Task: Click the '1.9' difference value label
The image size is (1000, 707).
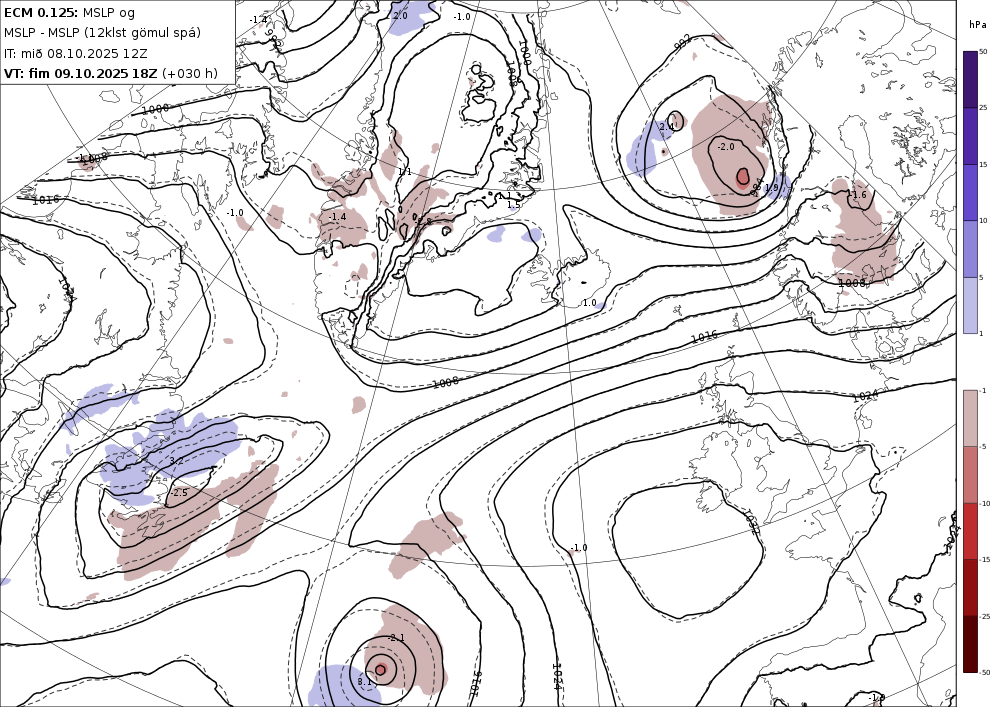Action: pyautogui.click(x=771, y=187)
